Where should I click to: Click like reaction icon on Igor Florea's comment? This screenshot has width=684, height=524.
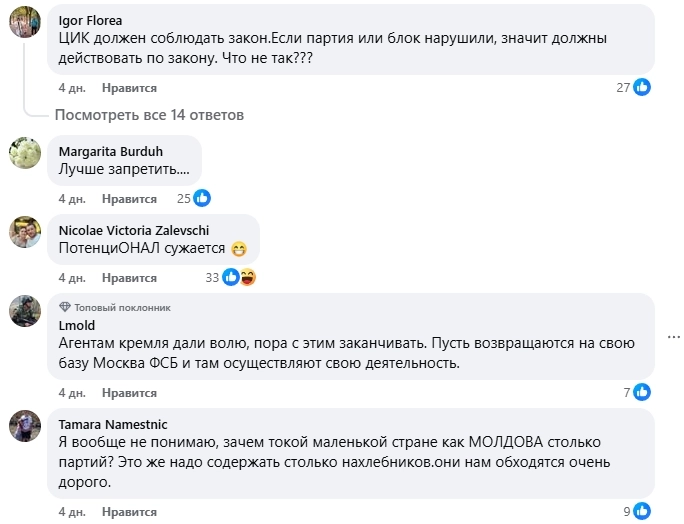[x=643, y=87]
